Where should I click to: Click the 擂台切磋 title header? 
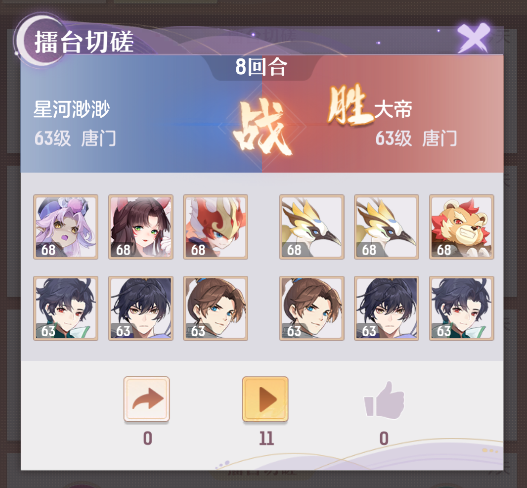84,42
